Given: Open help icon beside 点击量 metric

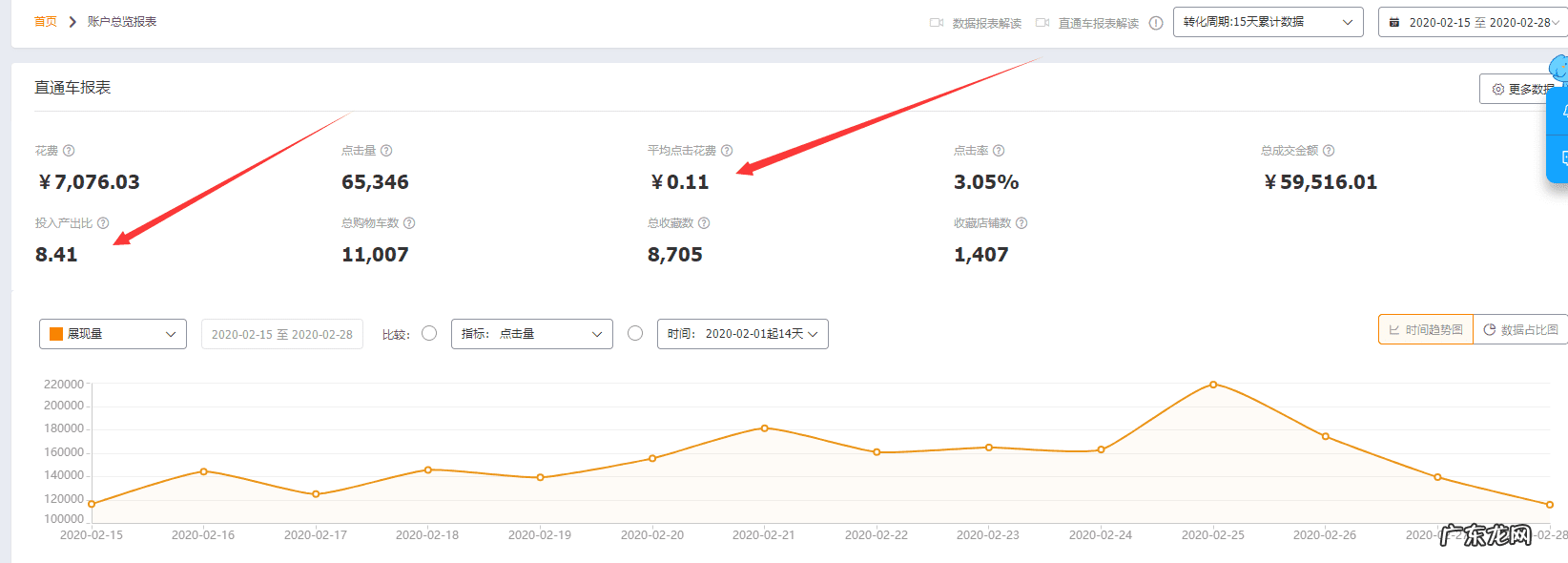Looking at the screenshot, I should pos(386,151).
